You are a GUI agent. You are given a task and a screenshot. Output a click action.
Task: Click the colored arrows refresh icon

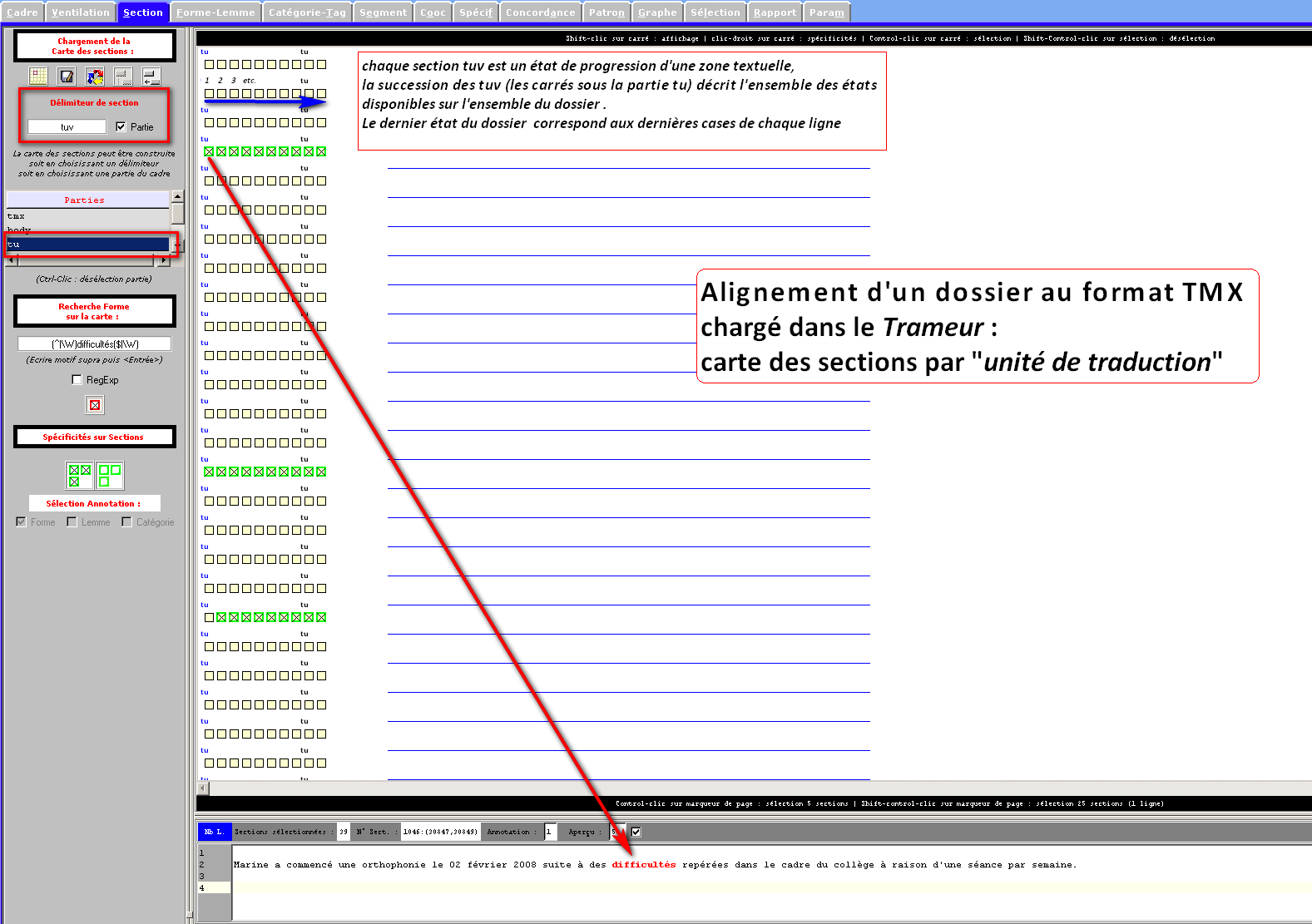click(x=95, y=76)
